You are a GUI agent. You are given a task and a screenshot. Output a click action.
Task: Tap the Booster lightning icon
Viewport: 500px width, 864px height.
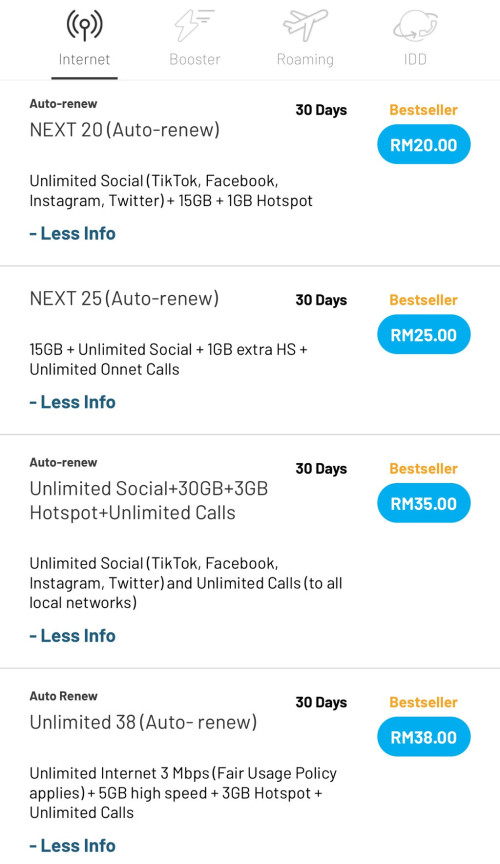tap(195, 25)
